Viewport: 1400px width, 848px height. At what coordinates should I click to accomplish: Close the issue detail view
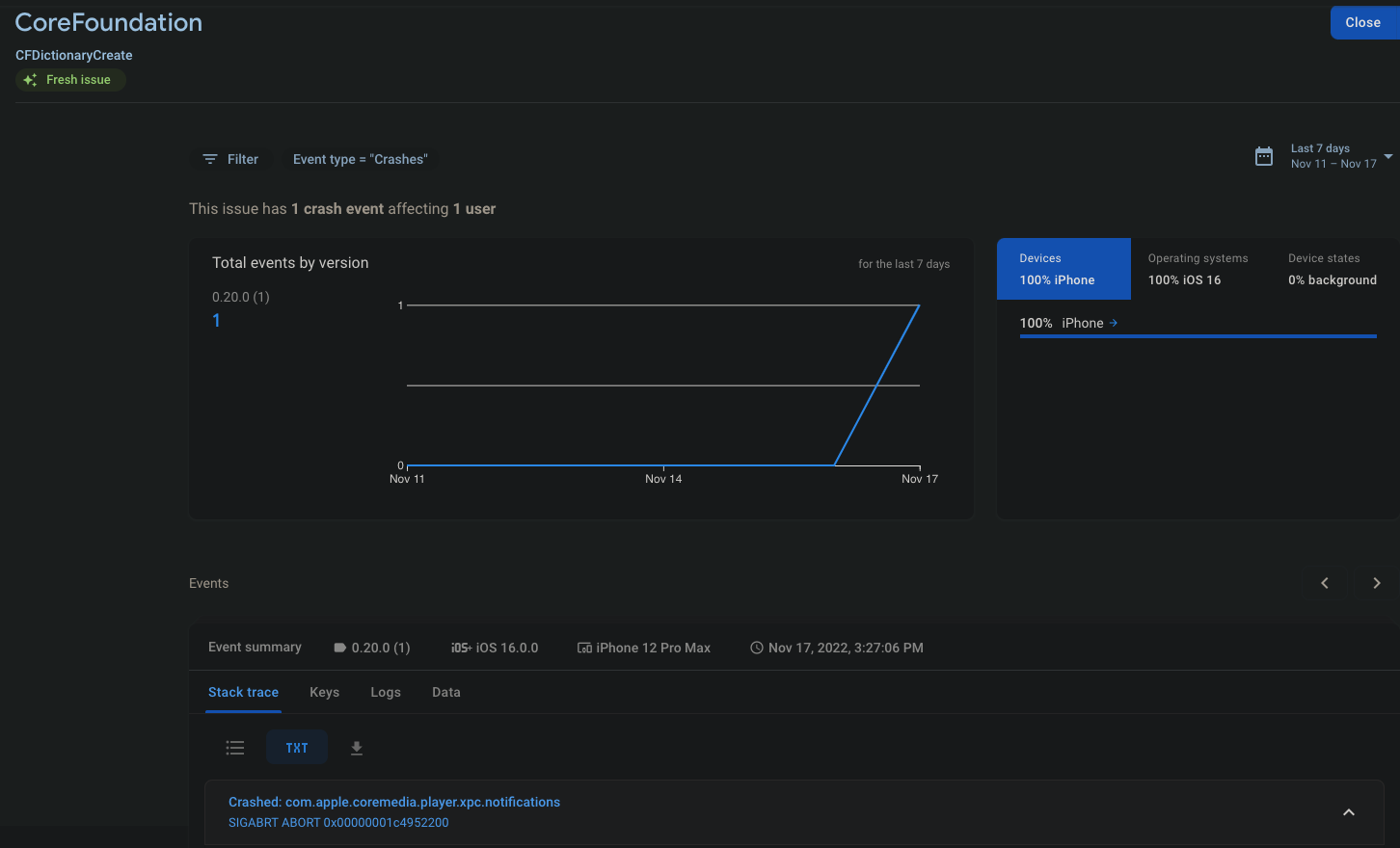(1362, 22)
